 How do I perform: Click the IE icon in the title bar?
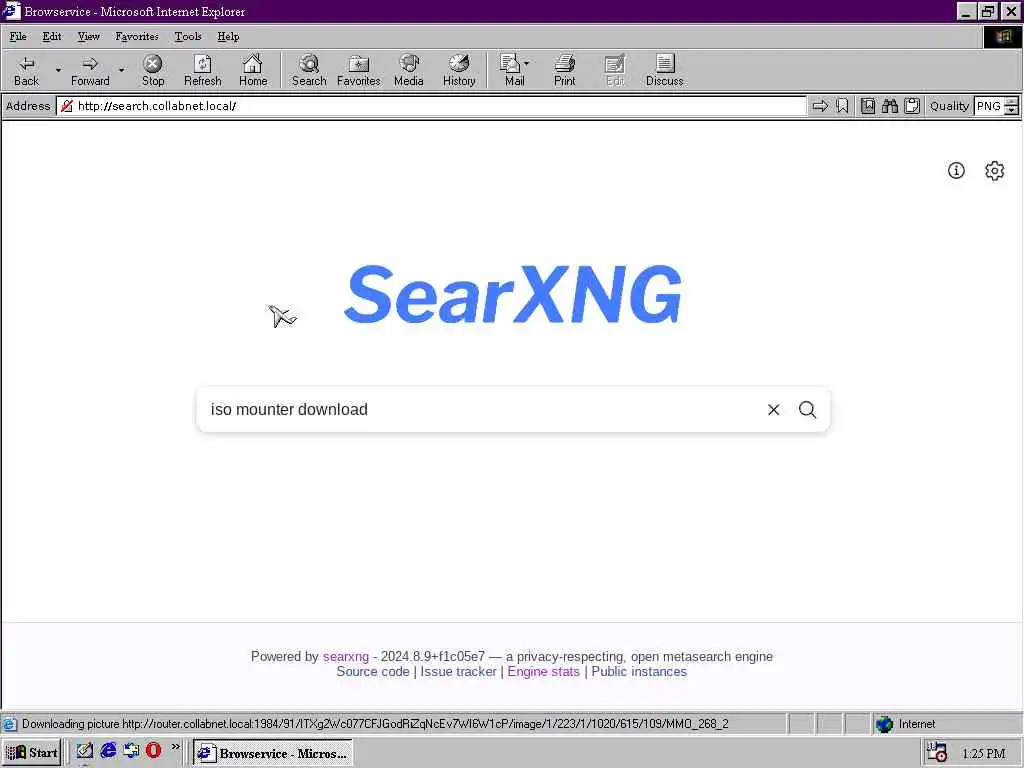click(11, 11)
